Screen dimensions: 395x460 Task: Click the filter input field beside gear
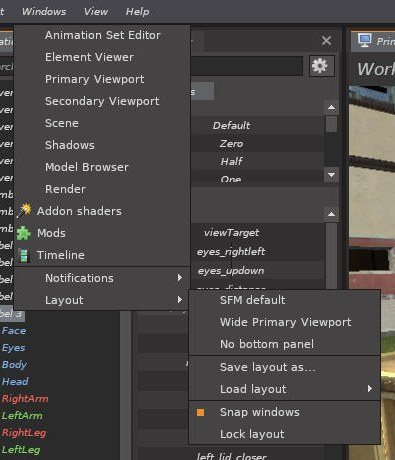[x=246, y=66]
